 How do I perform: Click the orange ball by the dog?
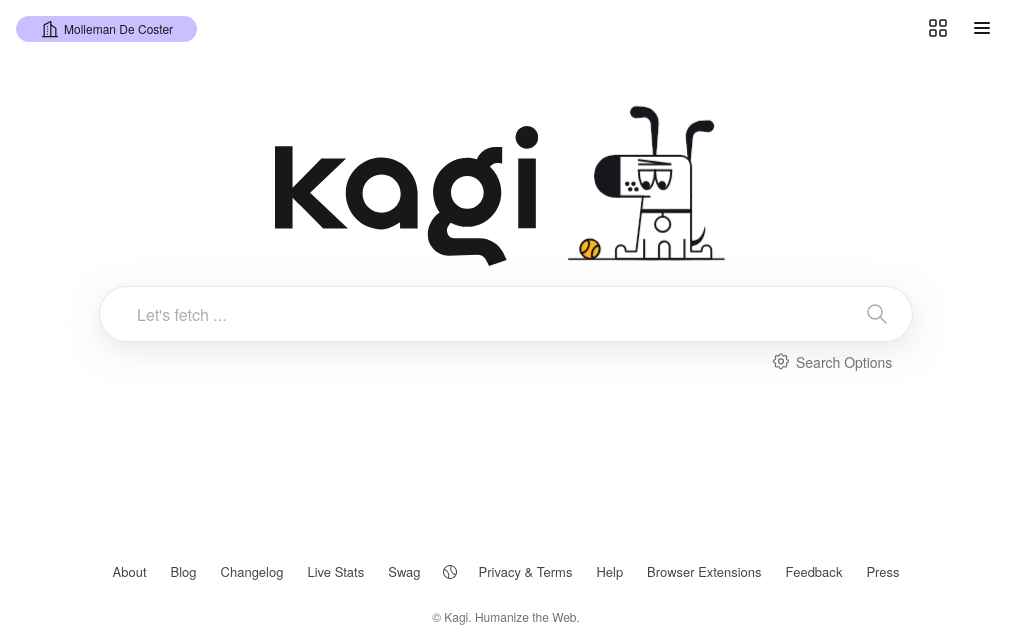pyautogui.click(x=589, y=248)
